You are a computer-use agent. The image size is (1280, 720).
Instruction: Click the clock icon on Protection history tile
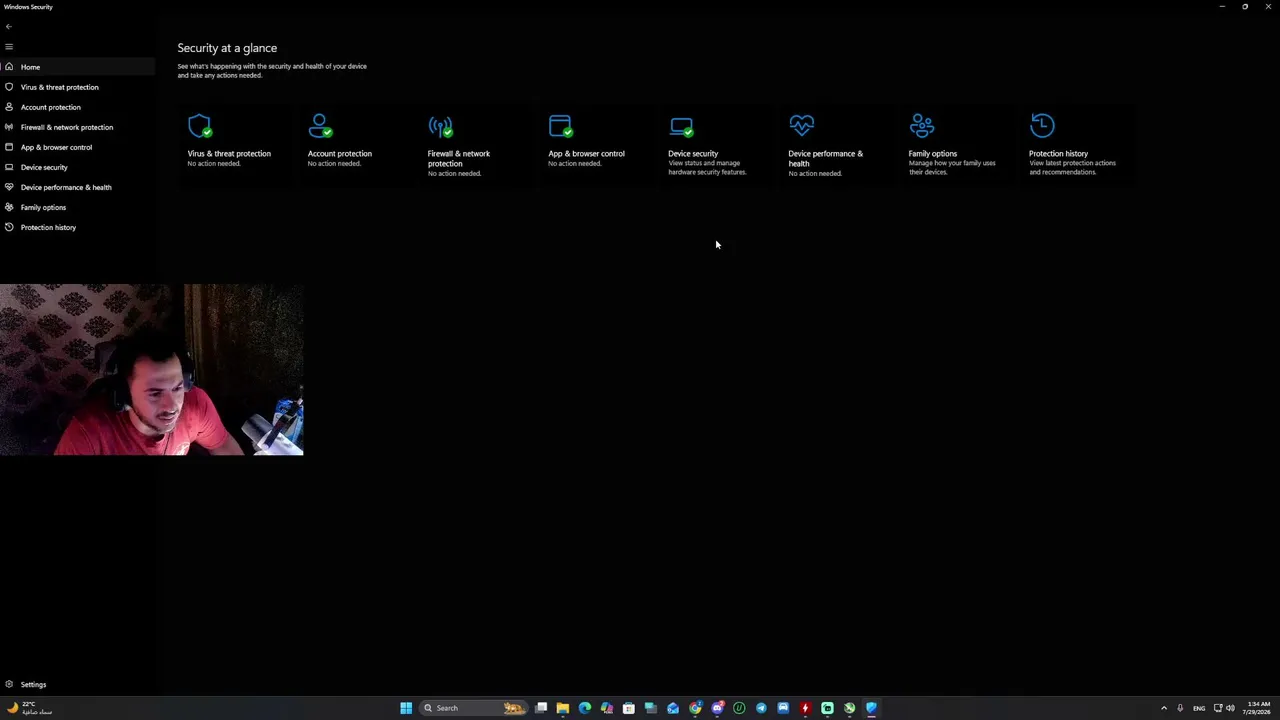tap(1042, 125)
